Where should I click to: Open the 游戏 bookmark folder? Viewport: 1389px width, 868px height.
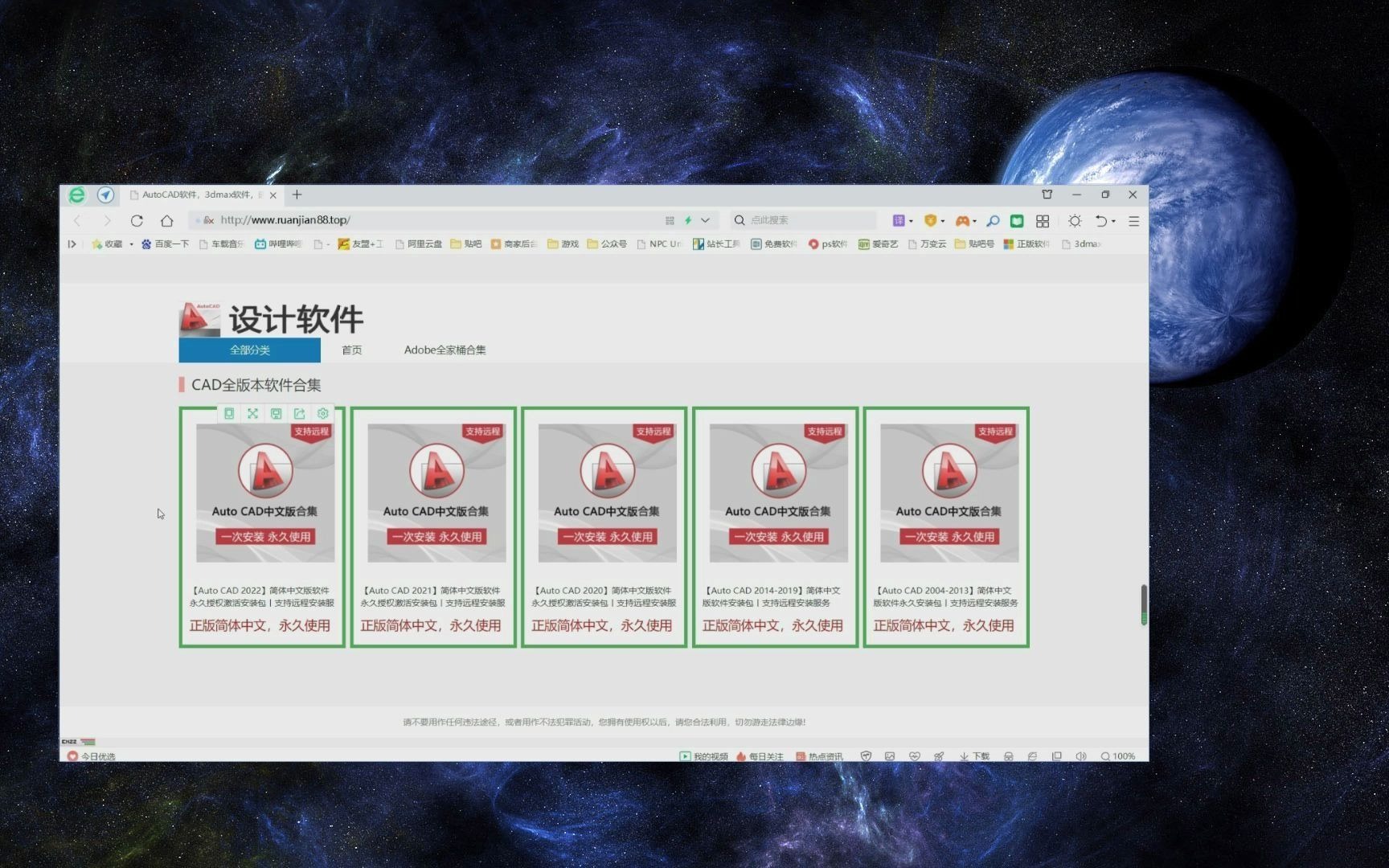(563, 244)
